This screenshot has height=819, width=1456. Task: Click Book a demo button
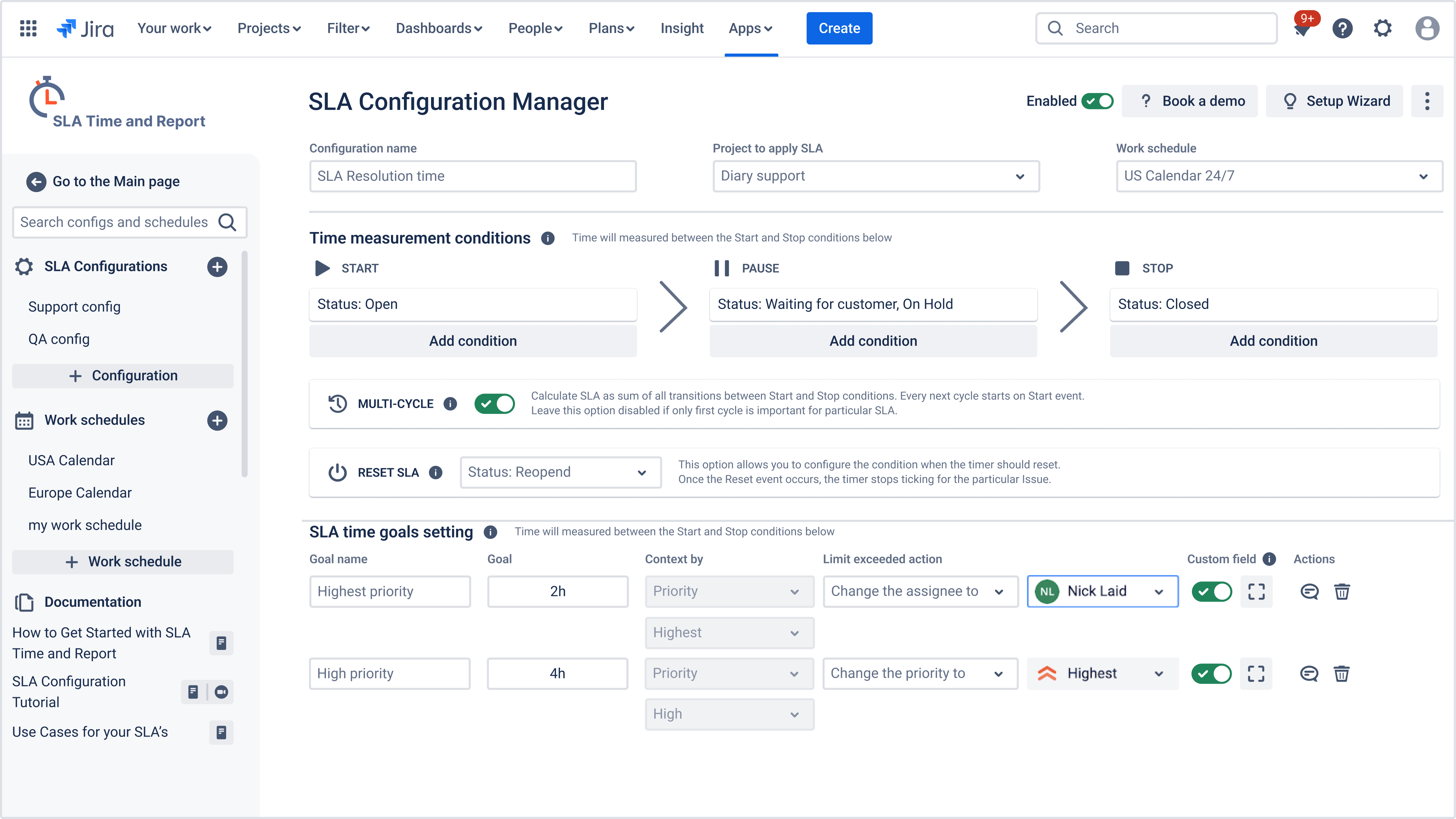1190,101
